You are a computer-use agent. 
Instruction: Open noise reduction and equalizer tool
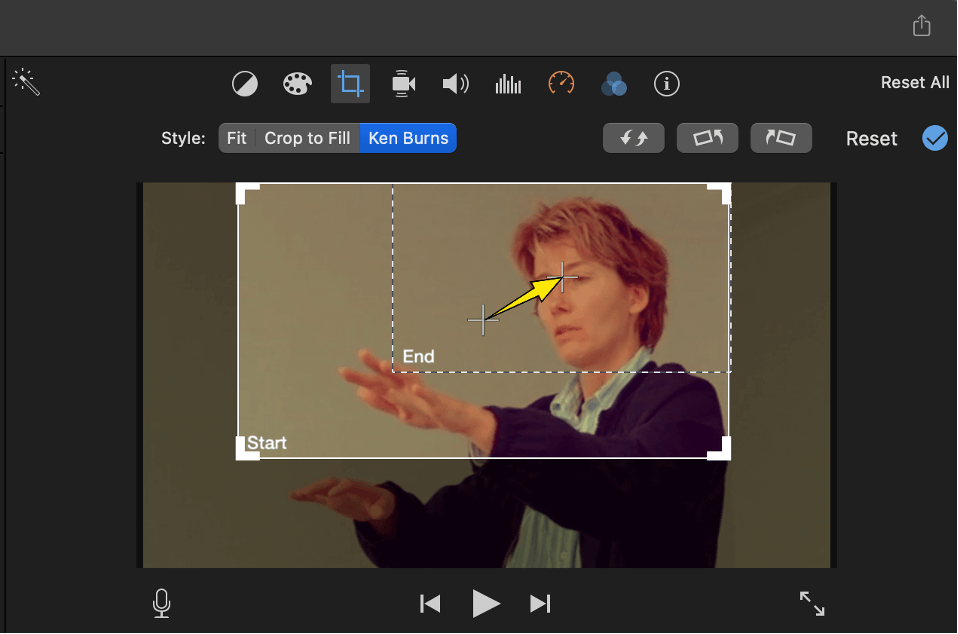pyautogui.click(x=508, y=84)
